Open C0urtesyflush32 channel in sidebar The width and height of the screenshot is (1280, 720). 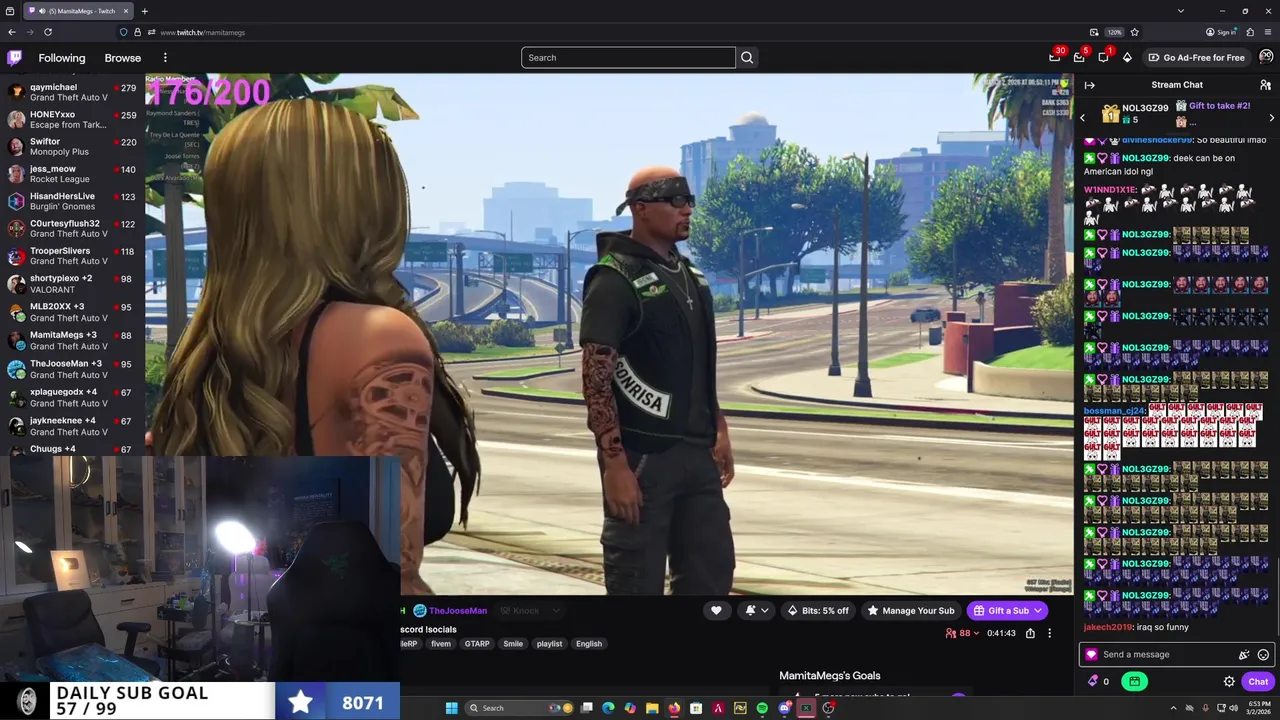coord(72,229)
